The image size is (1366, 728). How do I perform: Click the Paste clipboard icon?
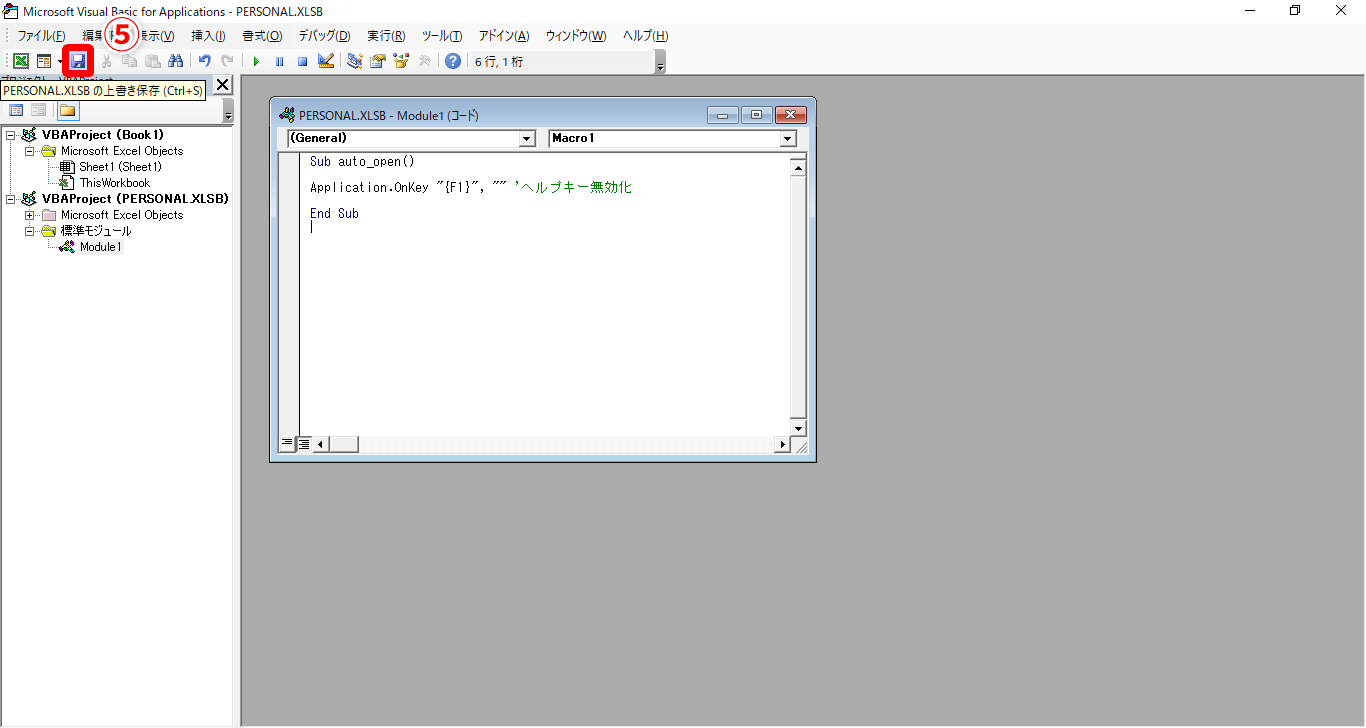pyautogui.click(x=152, y=61)
